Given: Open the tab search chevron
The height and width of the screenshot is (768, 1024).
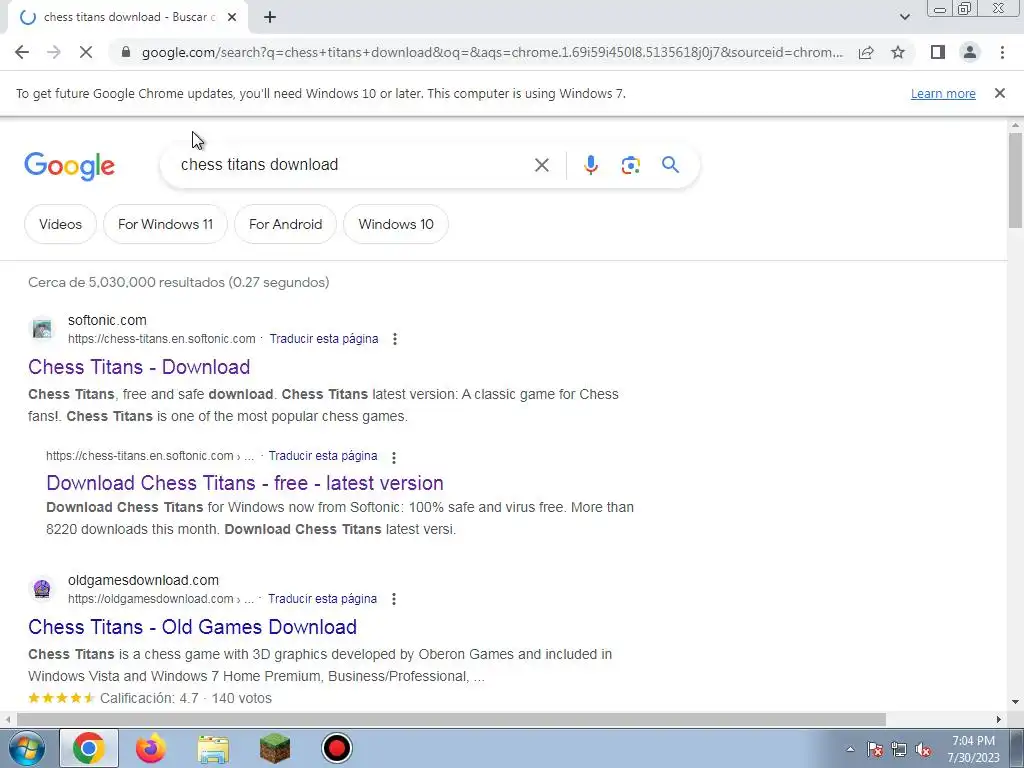Looking at the screenshot, I should pyautogui.click(x=904, y=17).
